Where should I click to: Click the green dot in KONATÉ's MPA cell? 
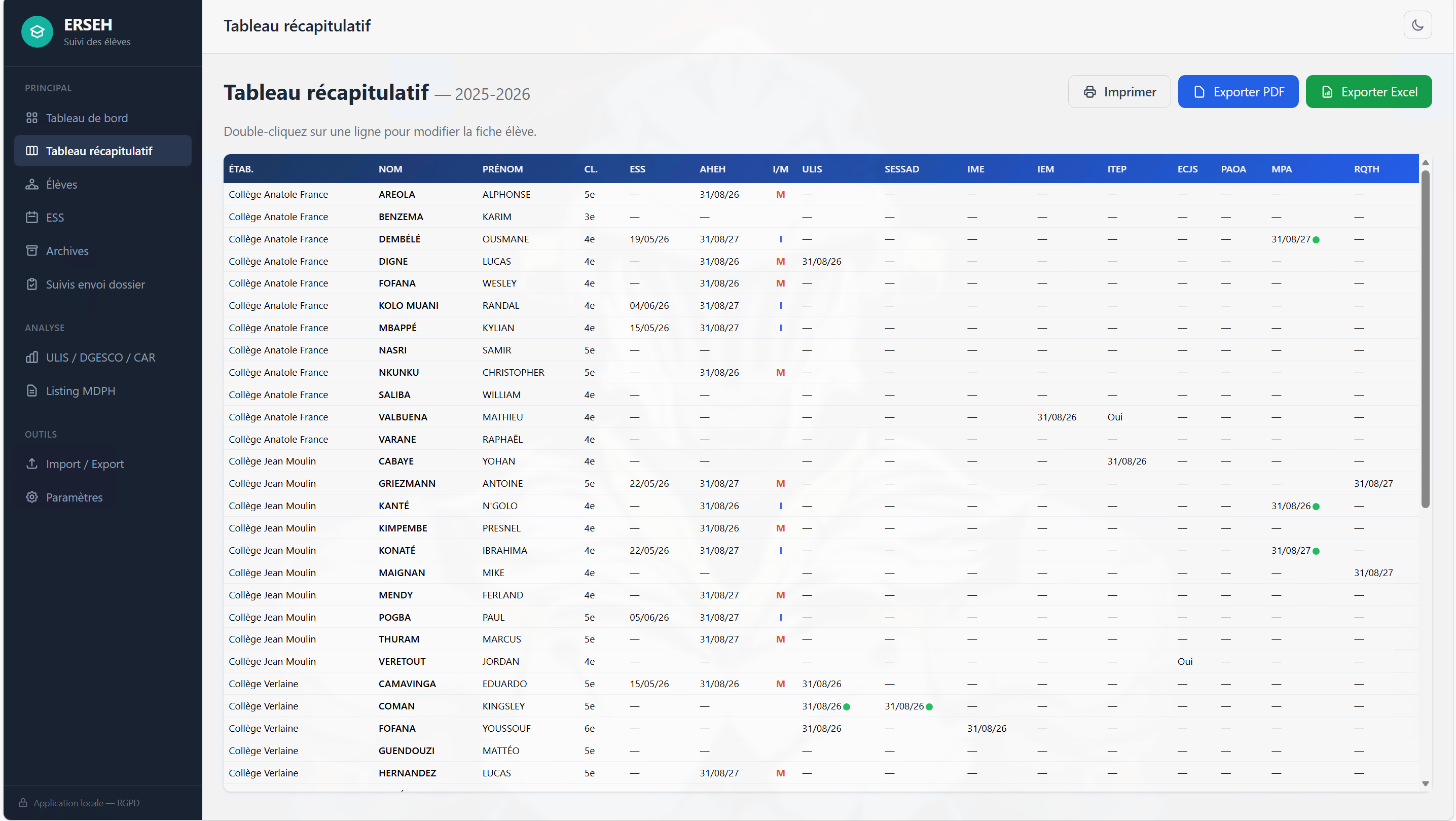[1315, 551]
